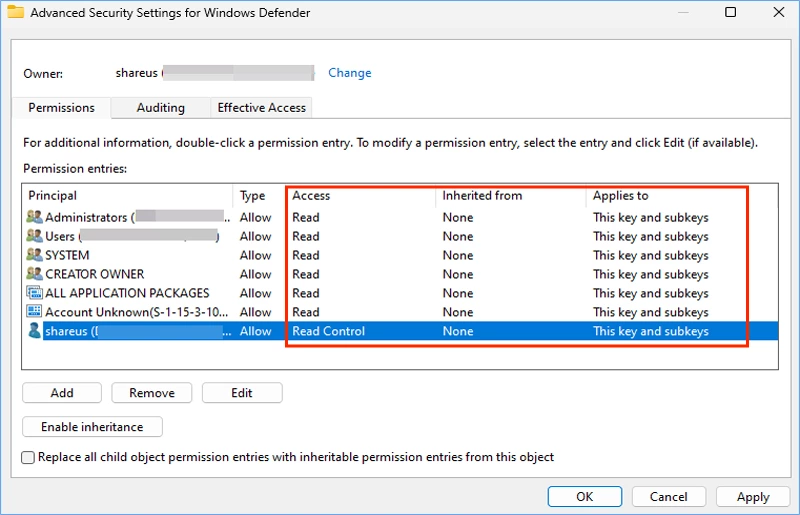The image size is (800, 515).
Task: Click shareus owner name text
Action: click(x=137, y=73)
